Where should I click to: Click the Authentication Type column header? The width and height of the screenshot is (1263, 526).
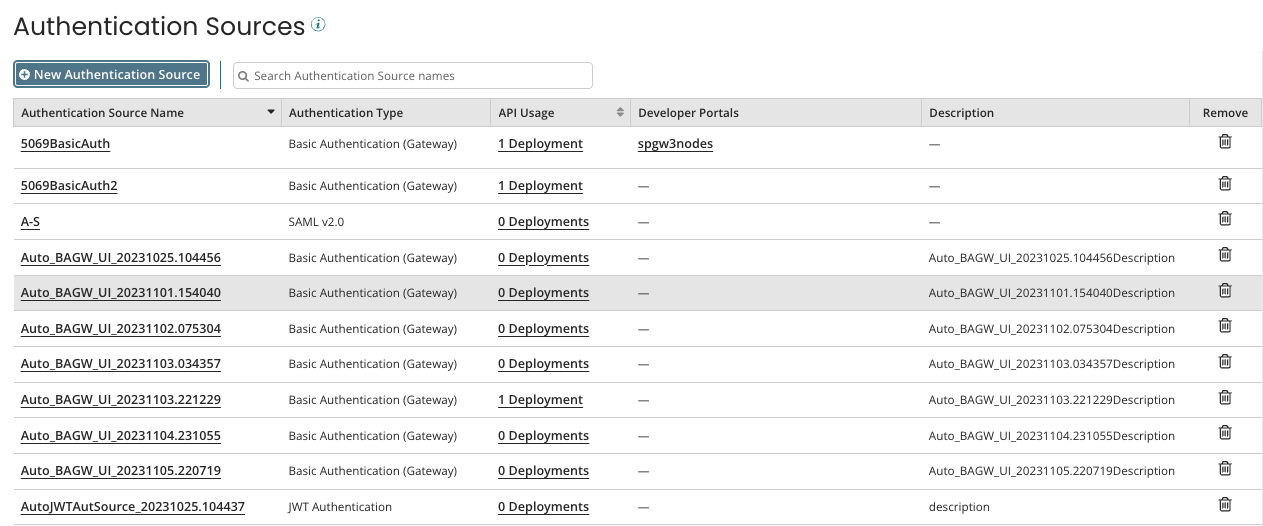(346, 113)
